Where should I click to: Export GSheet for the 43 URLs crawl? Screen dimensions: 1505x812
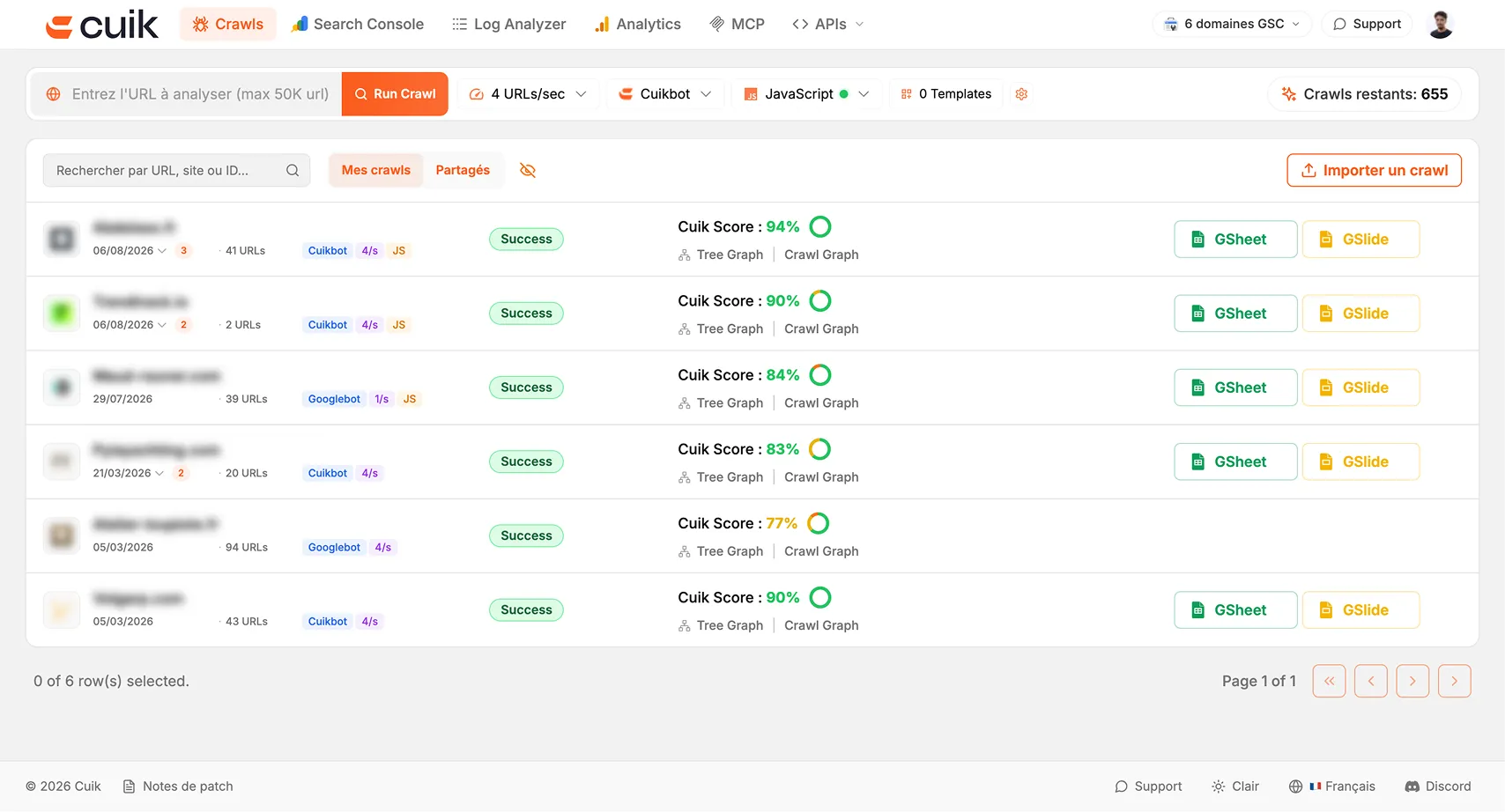(x=1235, y=609)
